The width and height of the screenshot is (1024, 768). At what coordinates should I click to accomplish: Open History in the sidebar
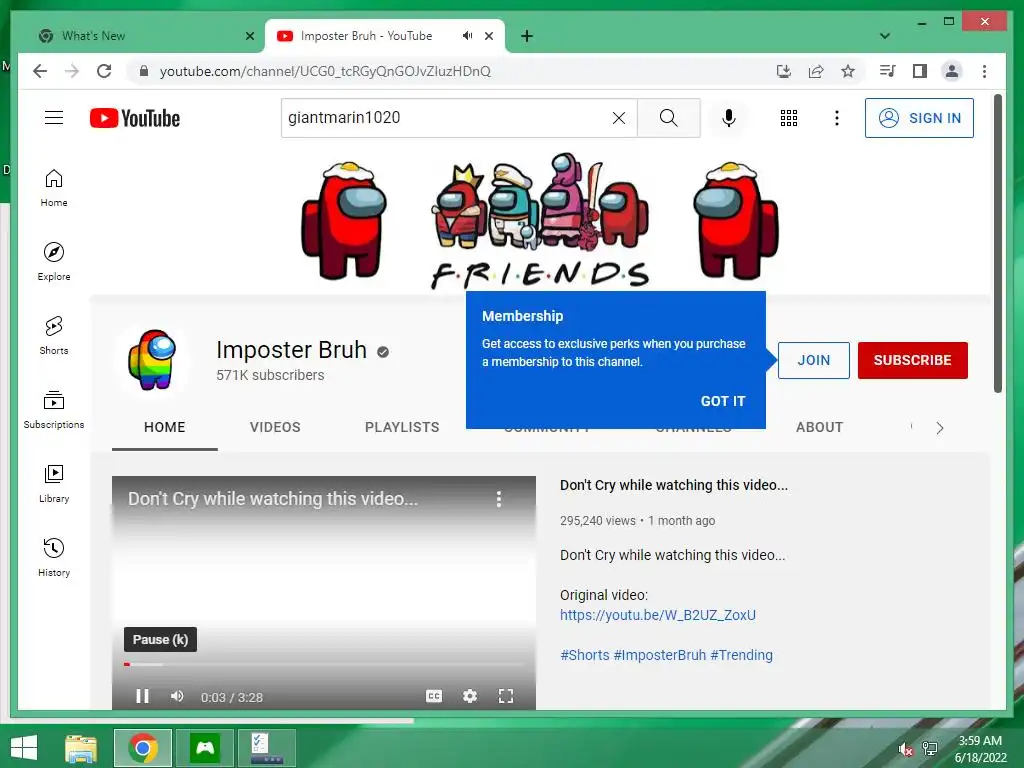54,557
